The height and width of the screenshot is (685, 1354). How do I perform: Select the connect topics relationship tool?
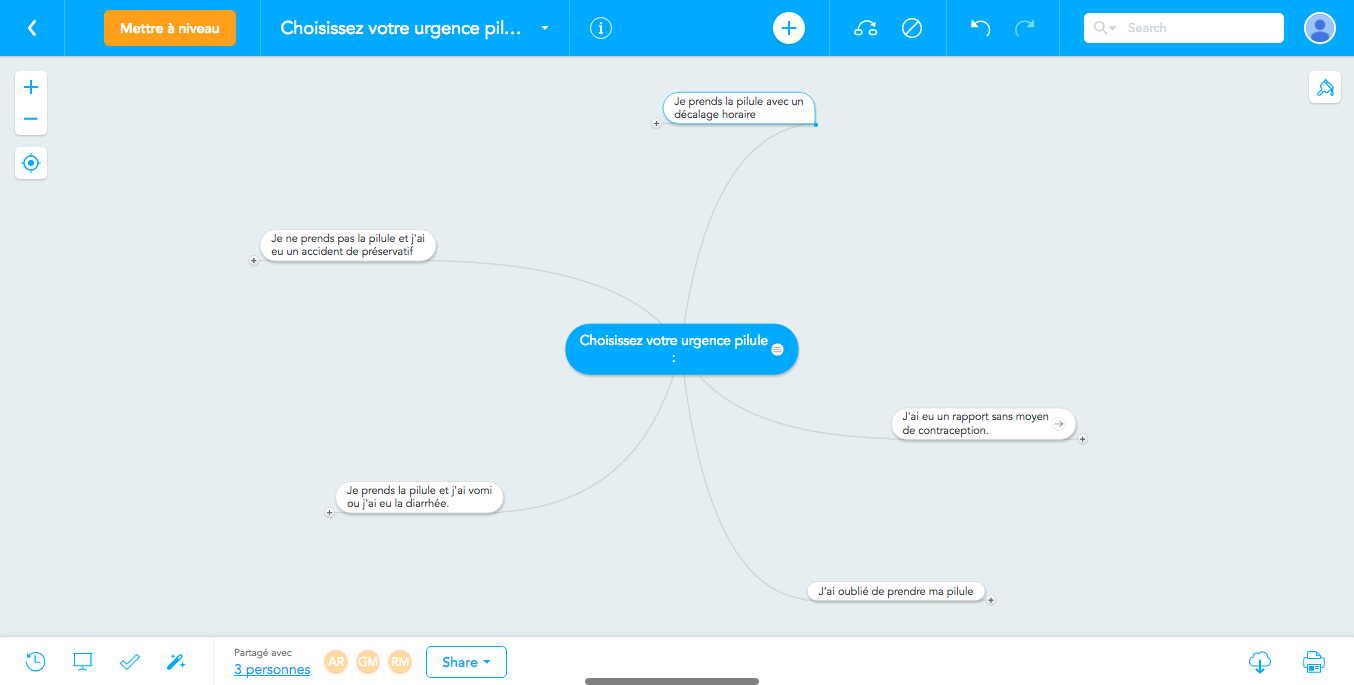(866, 28)
